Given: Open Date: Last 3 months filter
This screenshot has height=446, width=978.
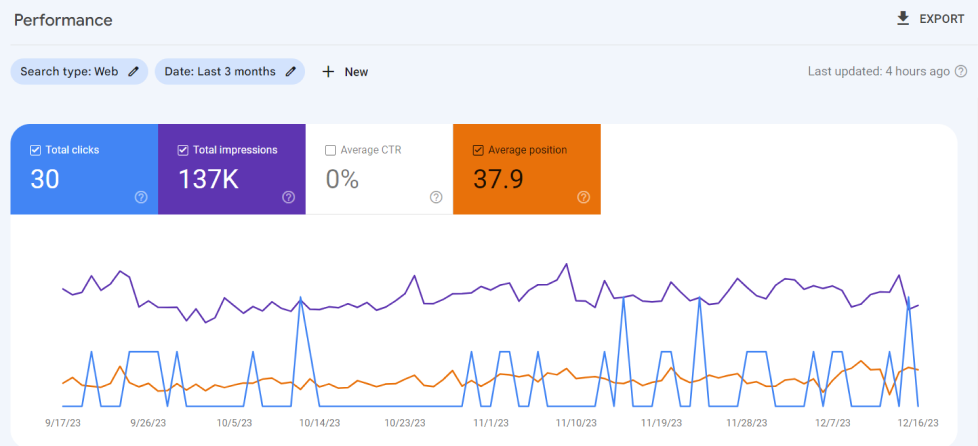Looking at the screenshot, I should [220, 72].
